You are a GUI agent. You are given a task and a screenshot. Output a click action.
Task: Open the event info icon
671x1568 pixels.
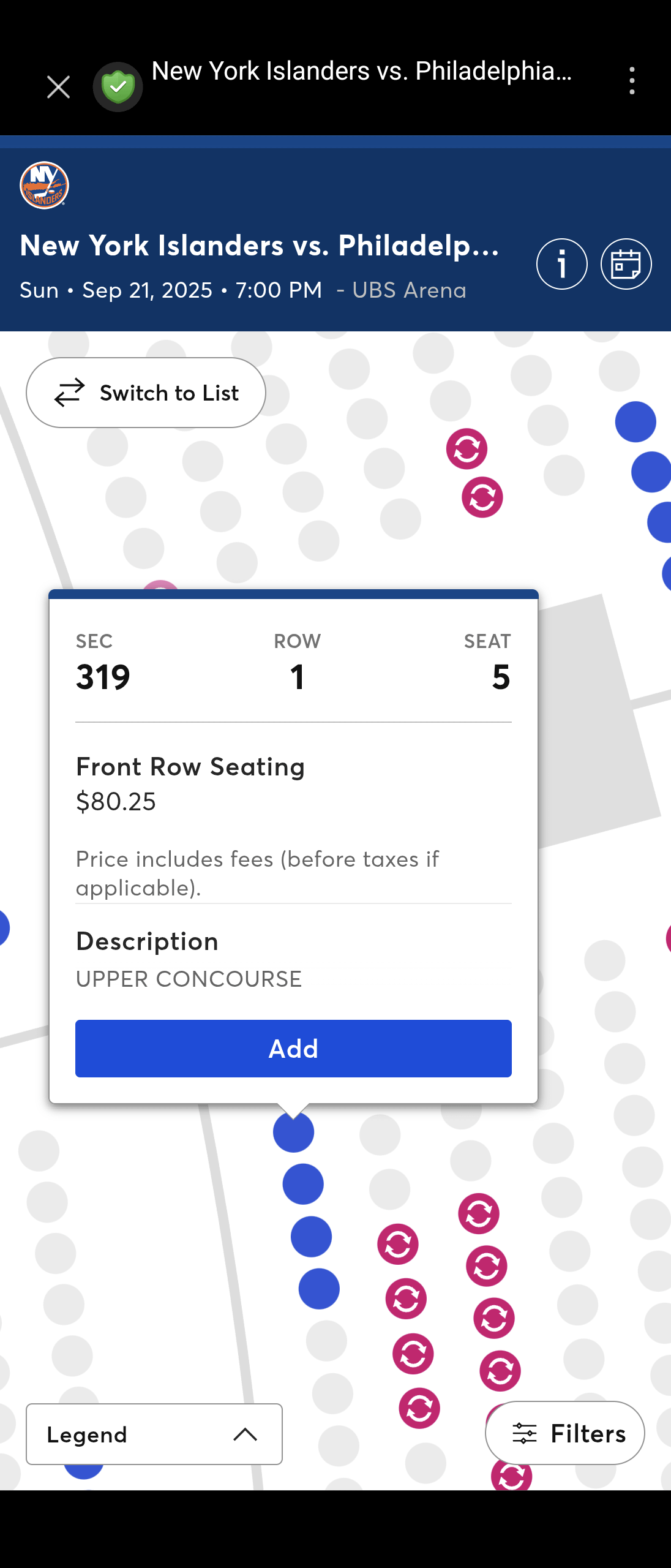(561, 264)
